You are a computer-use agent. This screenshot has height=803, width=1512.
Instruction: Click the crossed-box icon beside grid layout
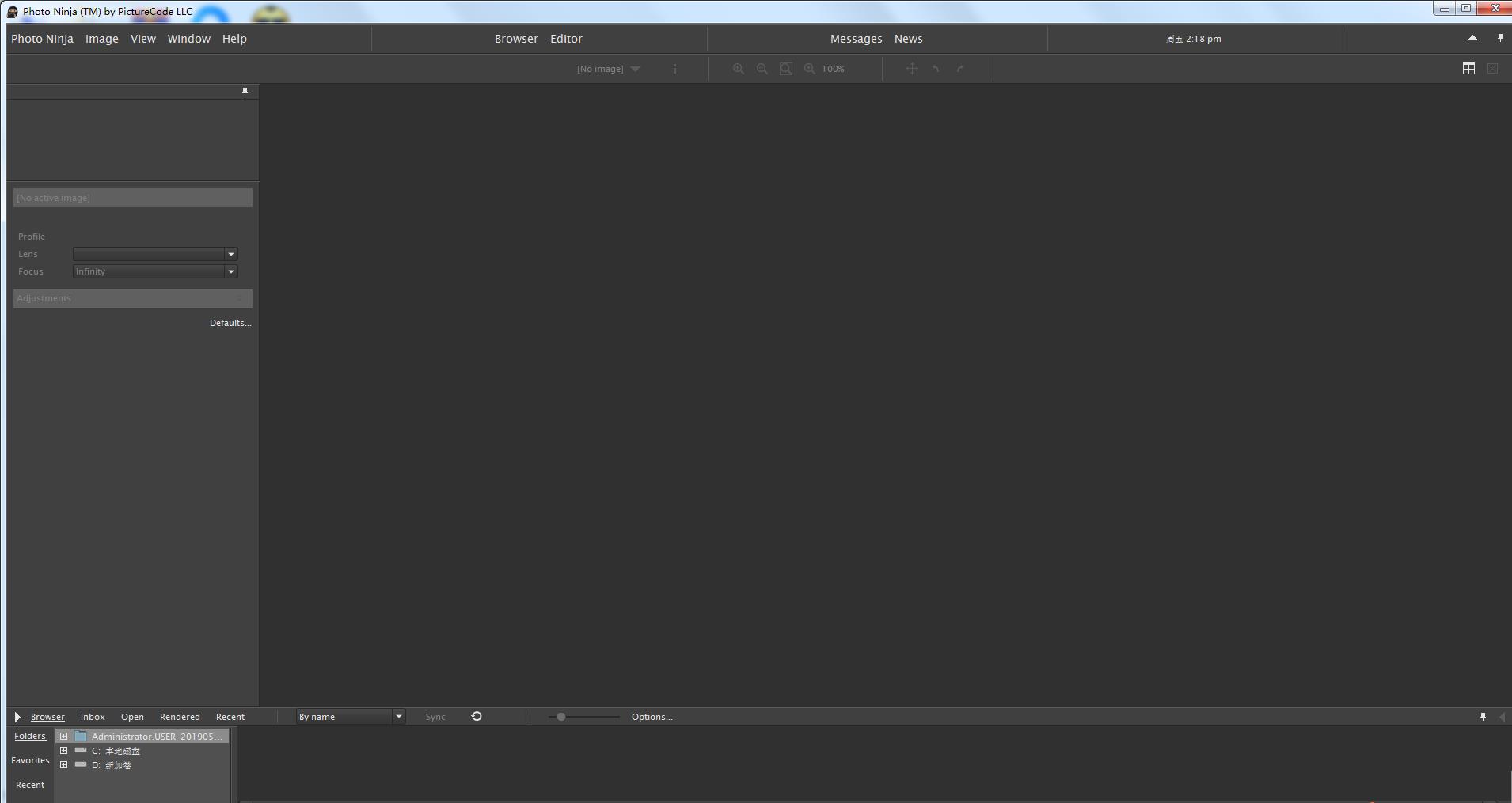pos(1492,69)
